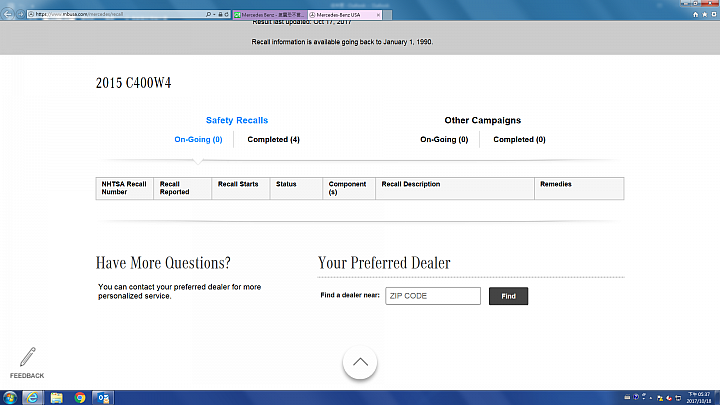Viewport: 720px width, 405px height.
Task: Show hidden system tray icons arrow
Action: click(651, 398)
